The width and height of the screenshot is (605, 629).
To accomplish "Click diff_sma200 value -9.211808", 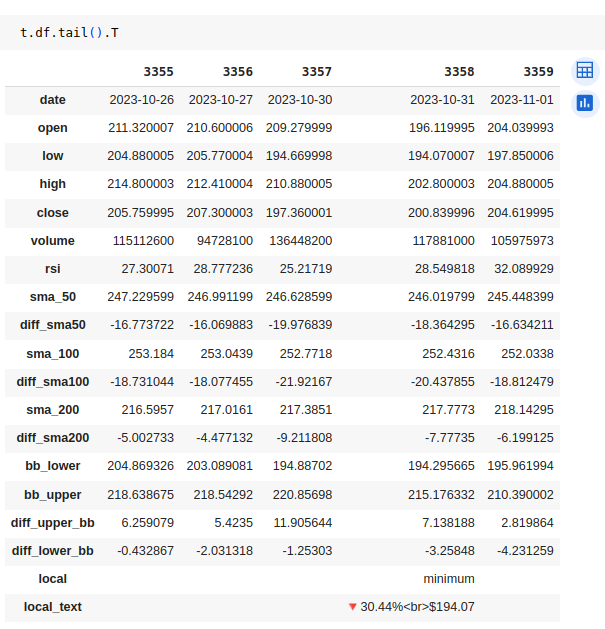I will pyautogui.click(x=304, y=438).
